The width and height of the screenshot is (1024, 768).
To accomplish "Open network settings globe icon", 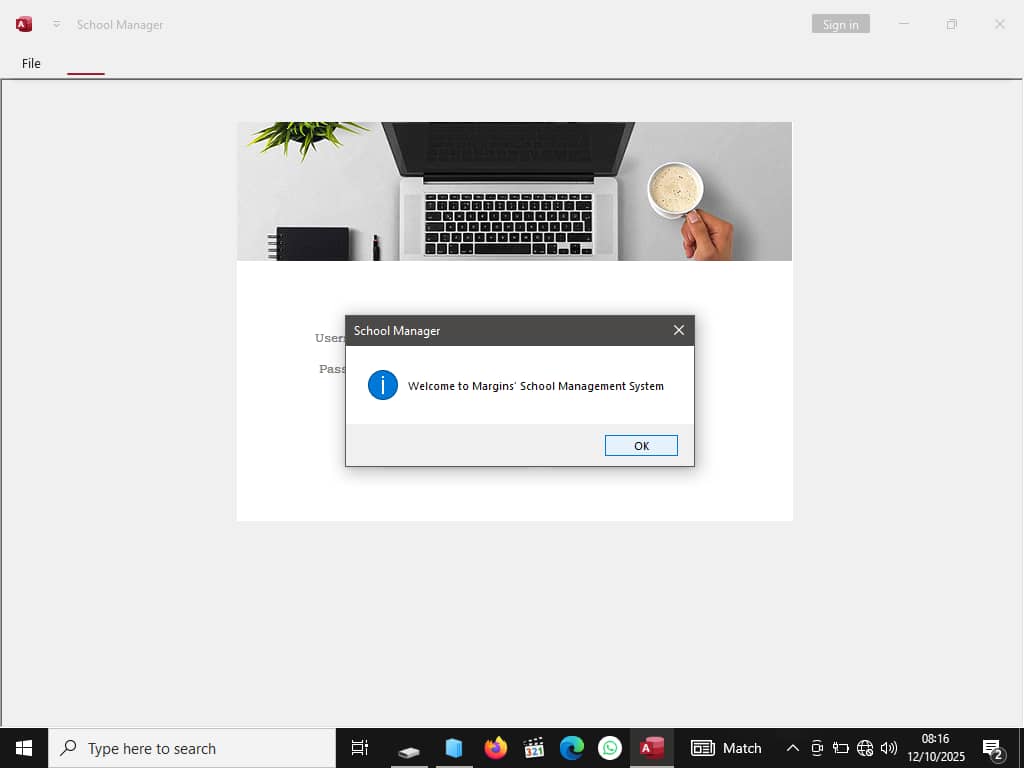I will pos(865,748).
